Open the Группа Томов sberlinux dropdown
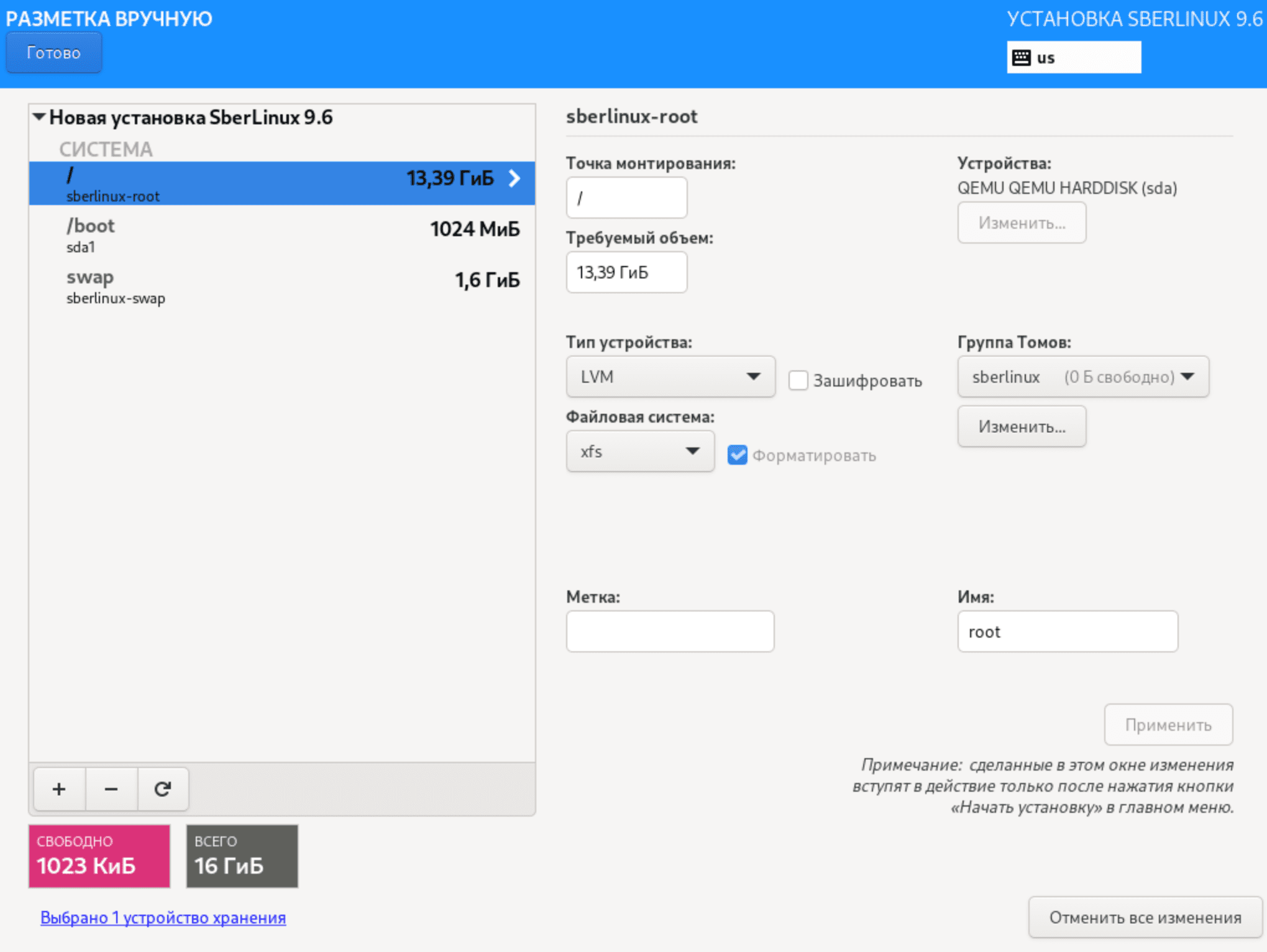 click(1083, 377)
